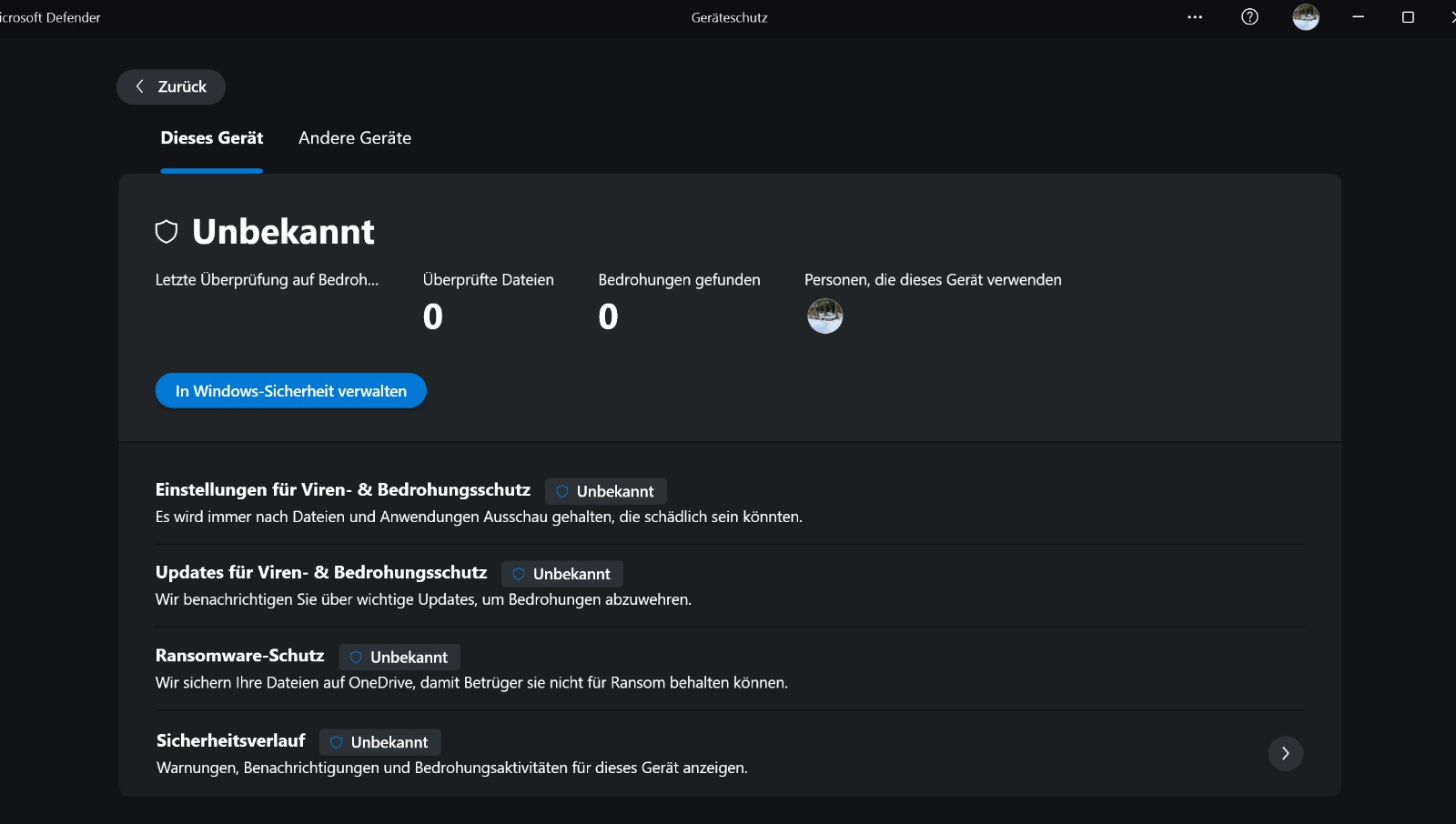The image size is (1456, 824).
Task: Click the Warnungen, Benachrichtigungen description text
Action: click(x=452, y=768)
